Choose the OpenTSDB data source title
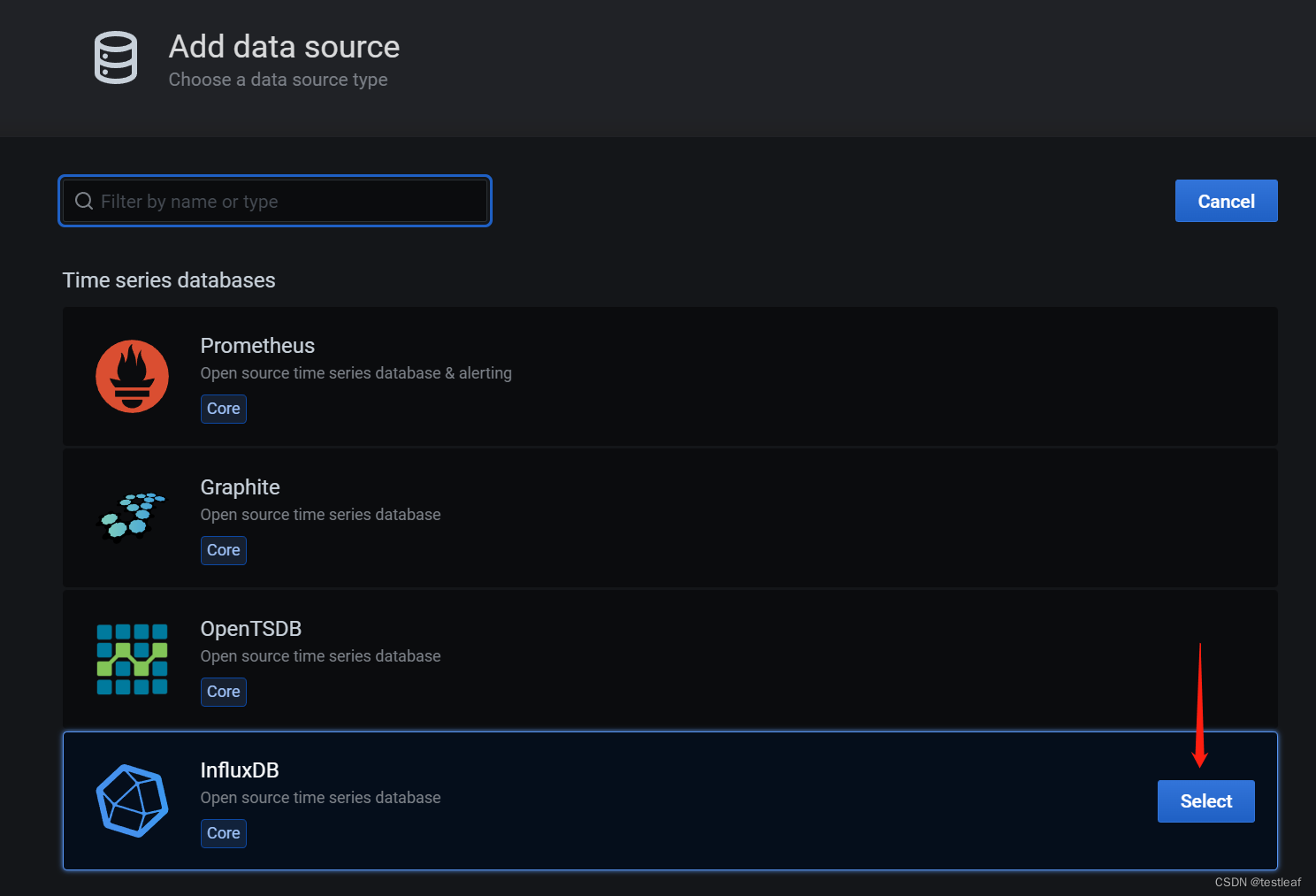The image size is (1316, 896). [251, 629]
